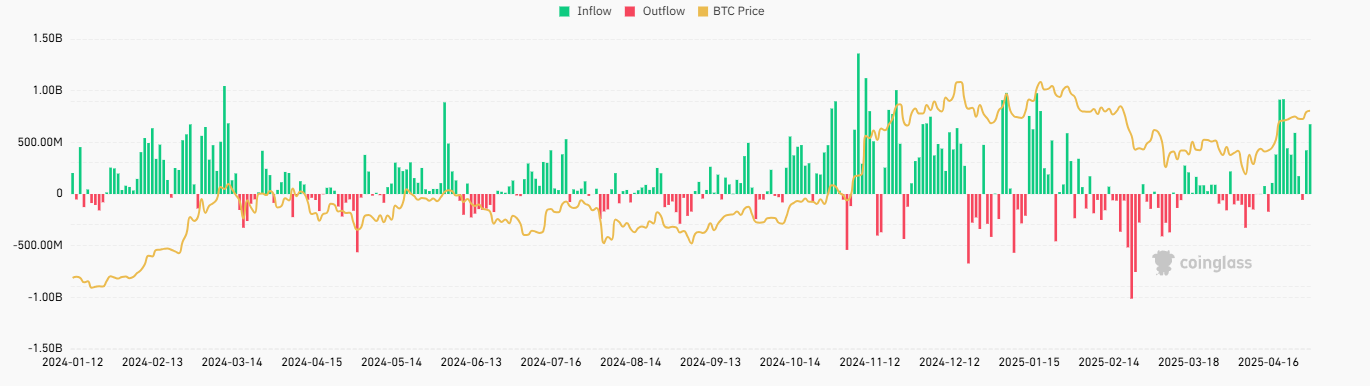This screenshot has width=1370, height=386.
Task: Click the green Inflow legend swatch
Action: click(564, 11)
